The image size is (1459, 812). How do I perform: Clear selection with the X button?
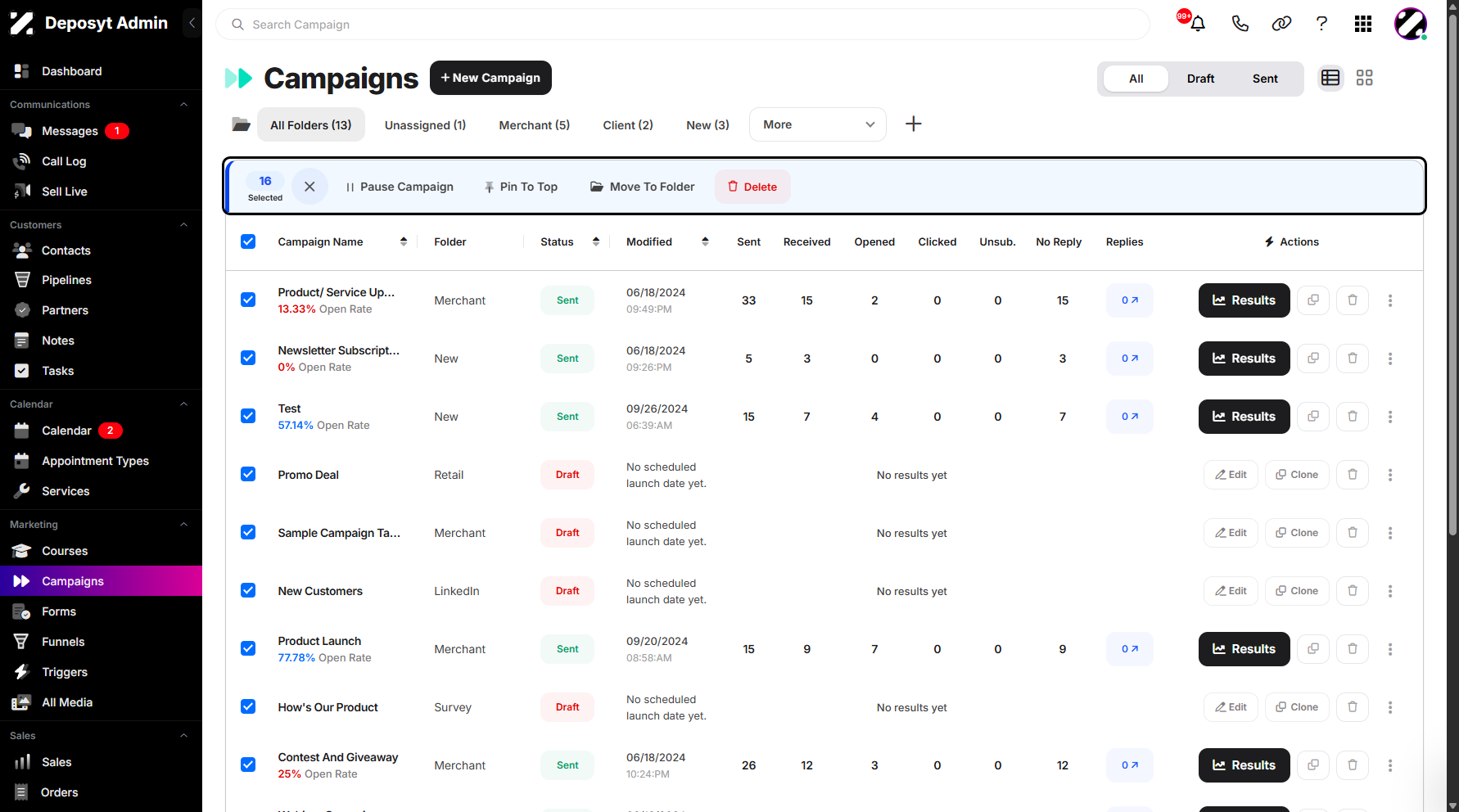point(309,187)
